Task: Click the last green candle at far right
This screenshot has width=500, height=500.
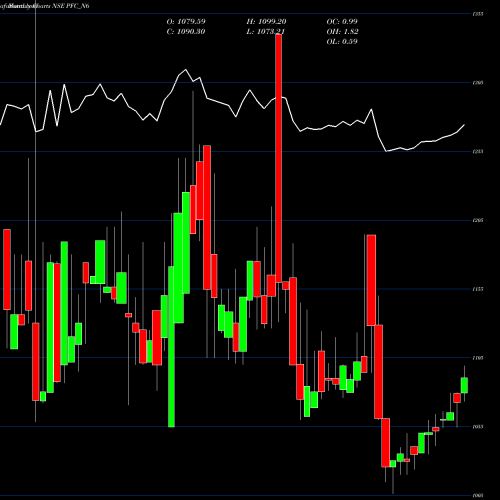Action: point(464,385)
